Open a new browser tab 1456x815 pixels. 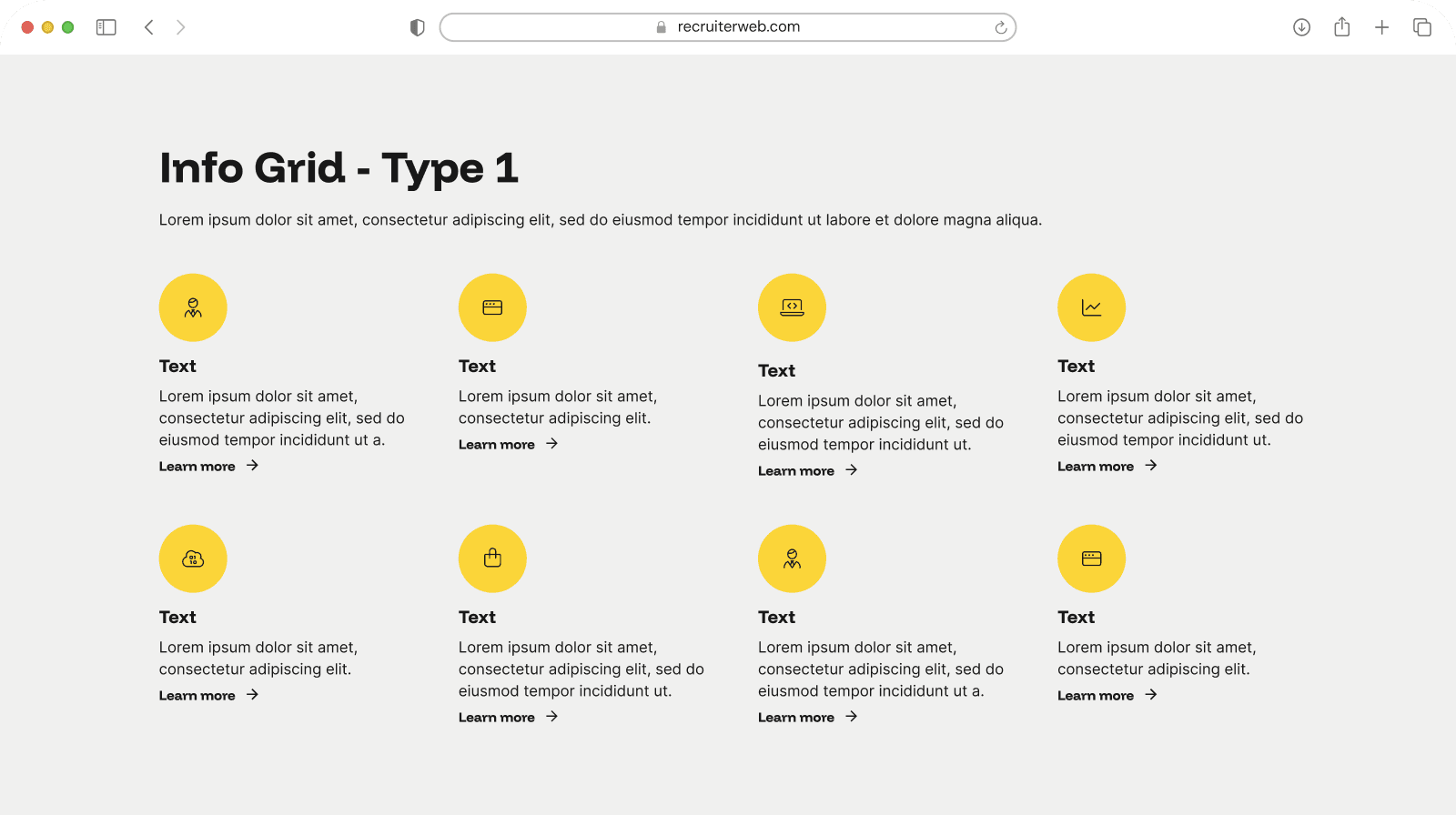1381,27
